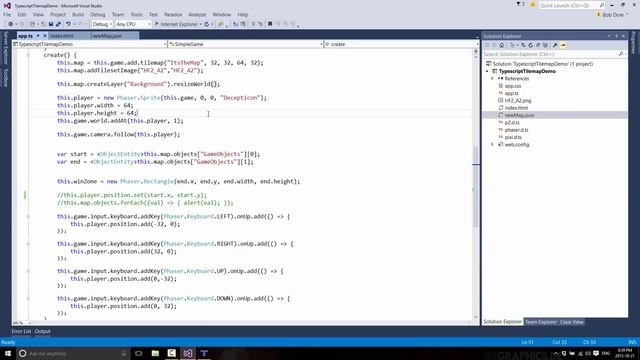The width and height of the screenshot is (640, 360).
Task: Open the Debug menu
Action: click(x=98, y=15)
